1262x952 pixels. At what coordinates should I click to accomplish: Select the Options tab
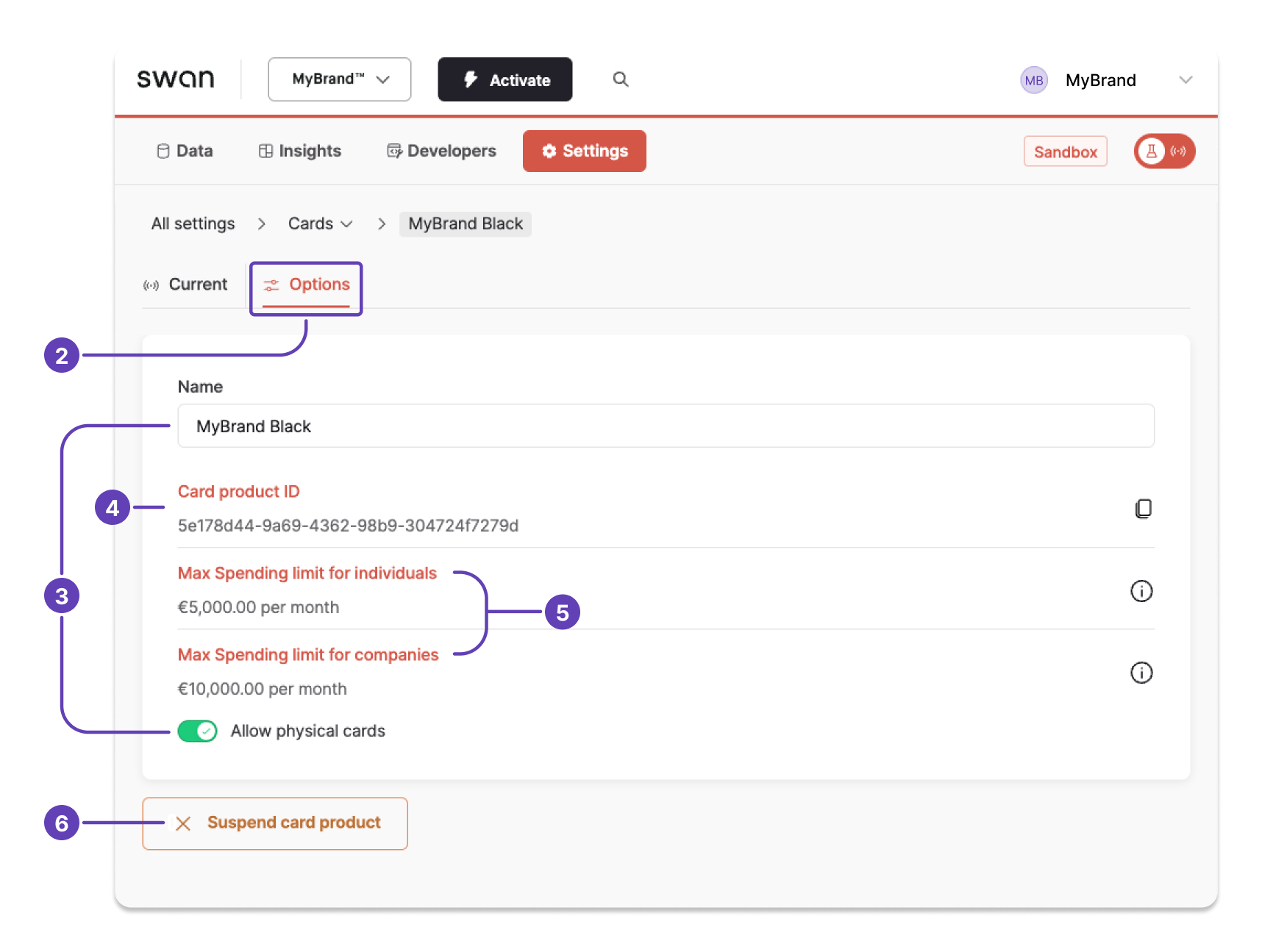pyautogui.click(x=306, y=285)
